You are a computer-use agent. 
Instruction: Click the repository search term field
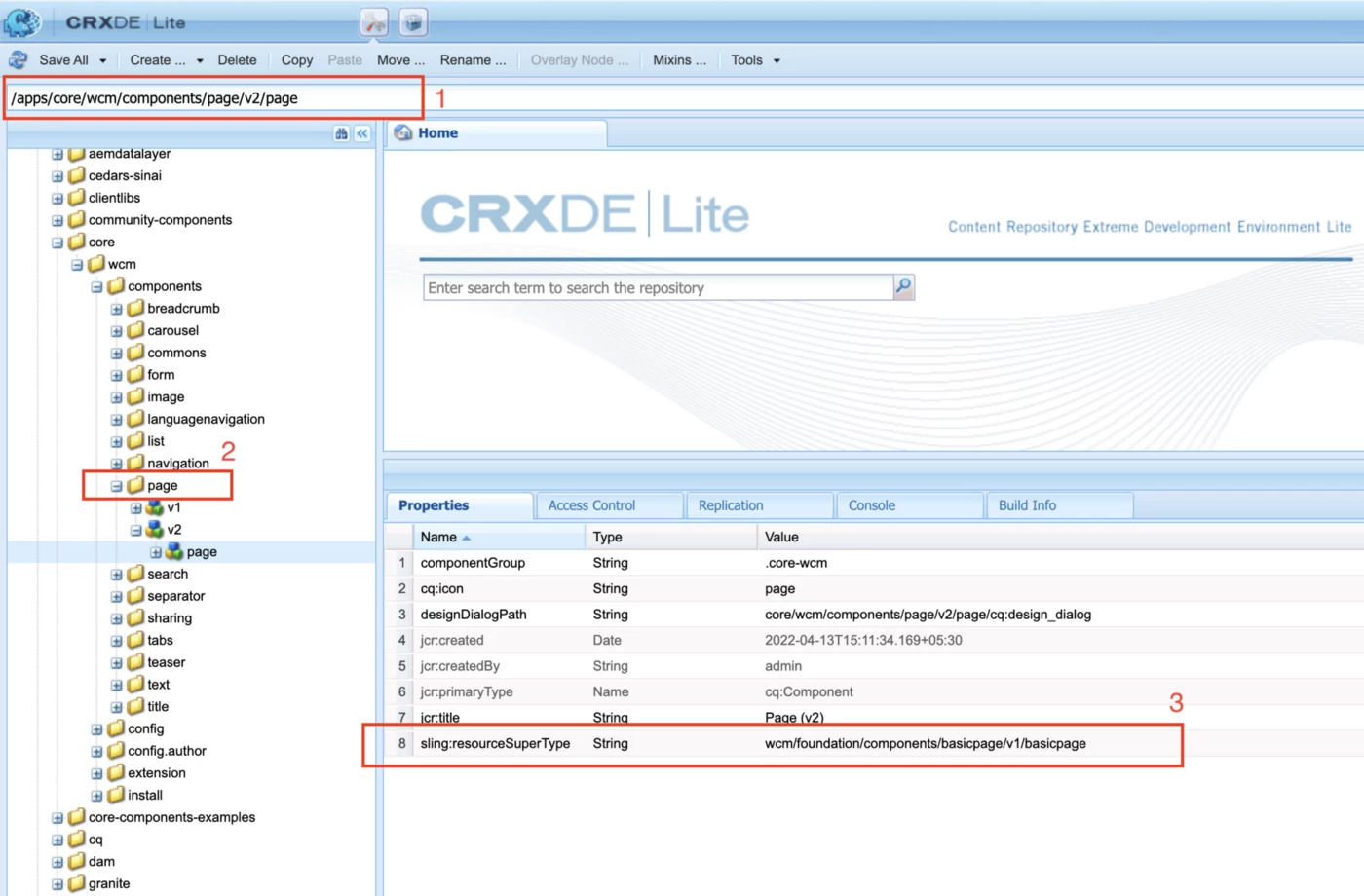pos(659,287)
